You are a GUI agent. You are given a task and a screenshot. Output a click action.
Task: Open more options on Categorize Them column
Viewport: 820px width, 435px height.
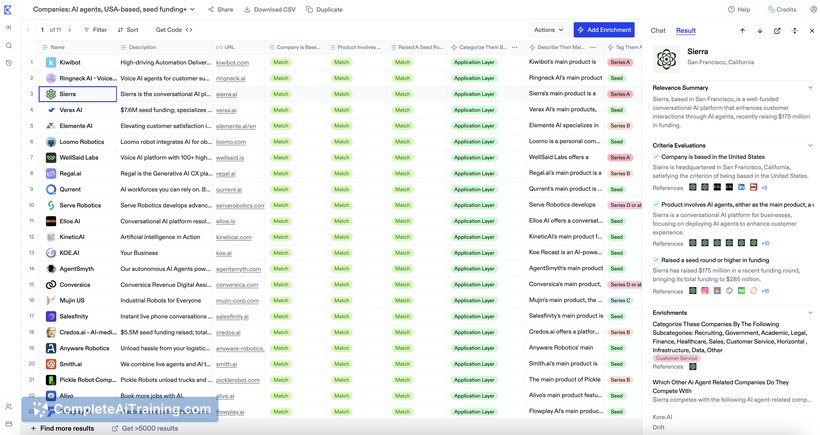tap(515, 47)
